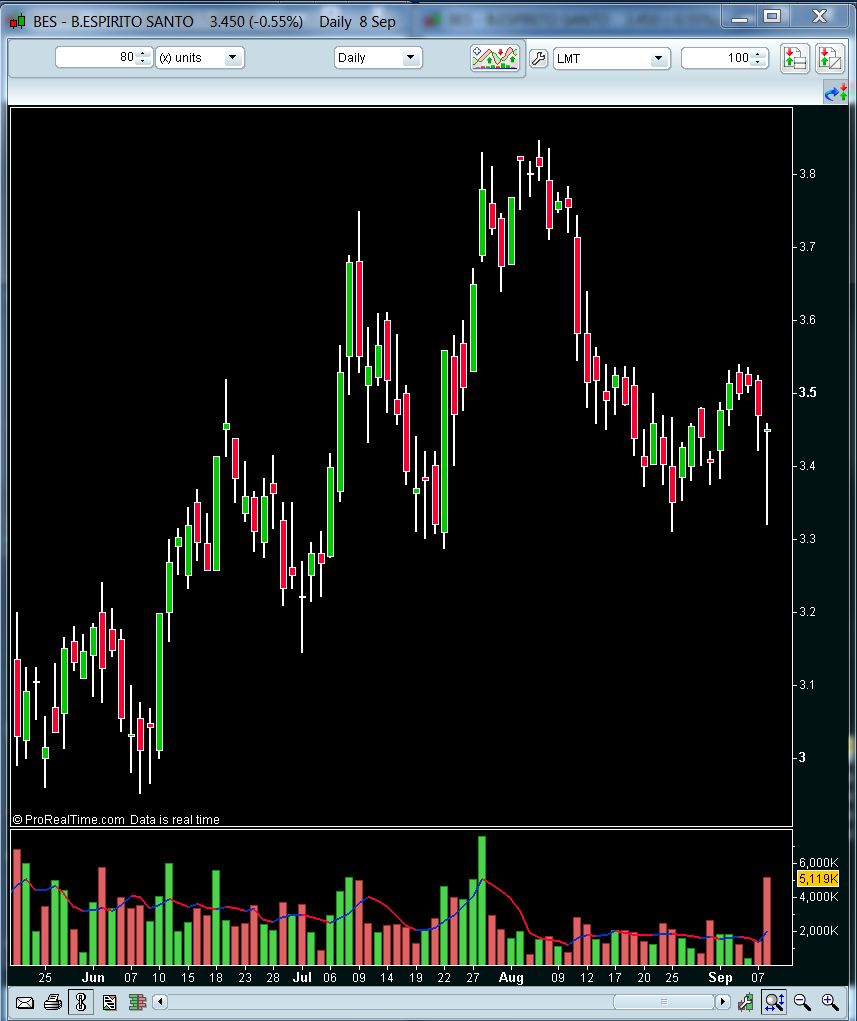Click the 28 date label on axis

pos(273,977)
